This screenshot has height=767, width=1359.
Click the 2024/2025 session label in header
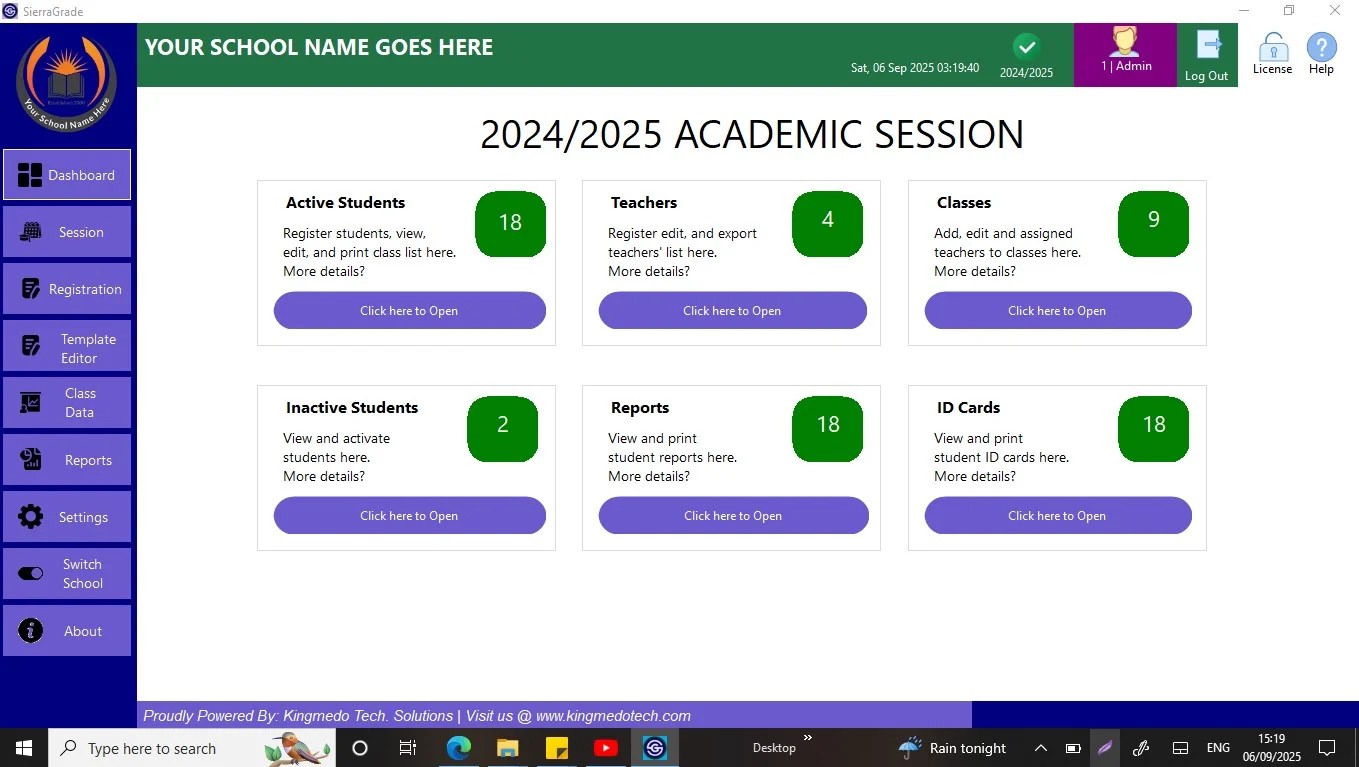[x=1026, y=73]
